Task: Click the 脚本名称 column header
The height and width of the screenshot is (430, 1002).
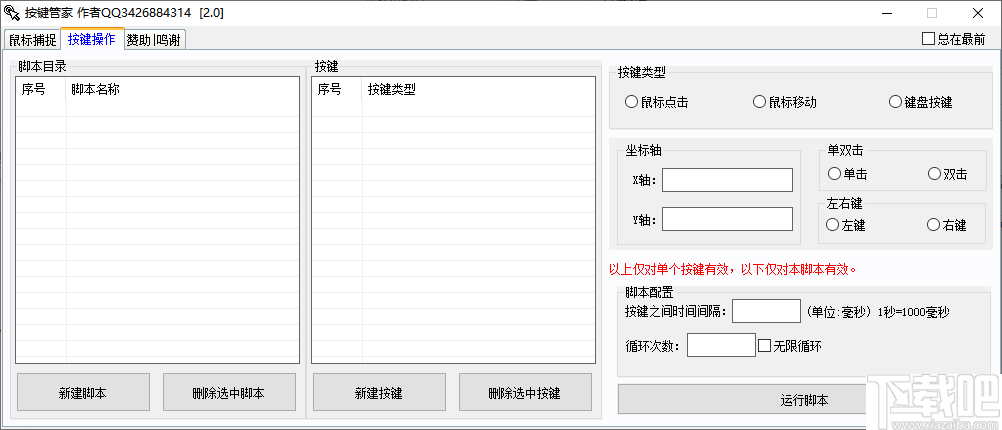Action: tap(182, 89)
